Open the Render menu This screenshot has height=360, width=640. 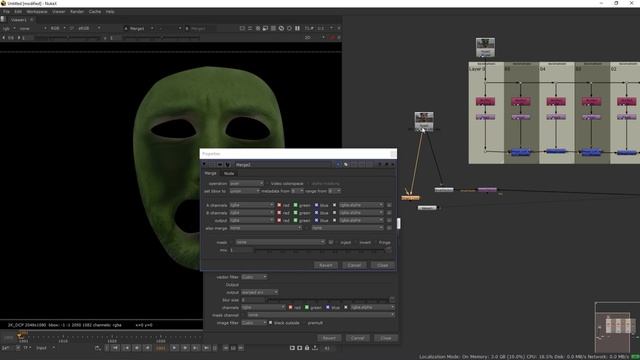point(77,12)
